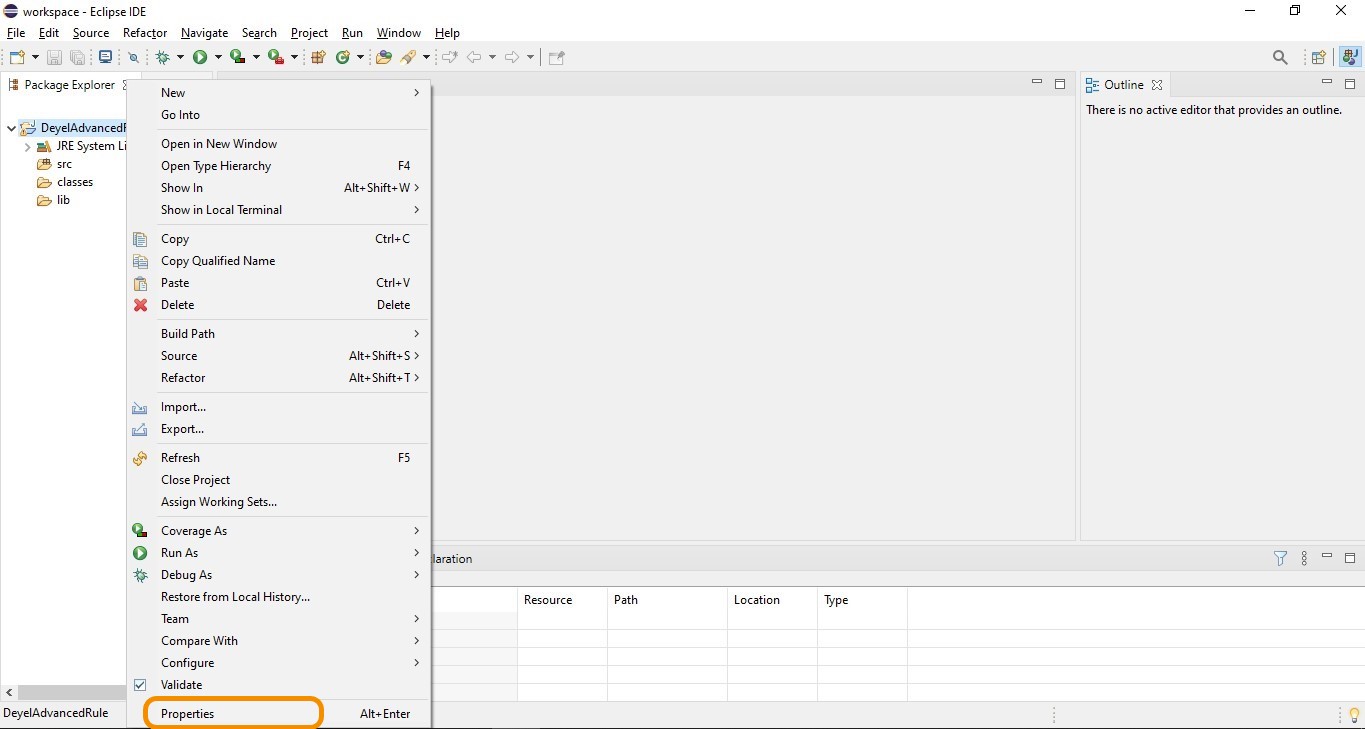Choose Delete from the context menu
The image size is (1365, 729).
(x=278, y=305)
